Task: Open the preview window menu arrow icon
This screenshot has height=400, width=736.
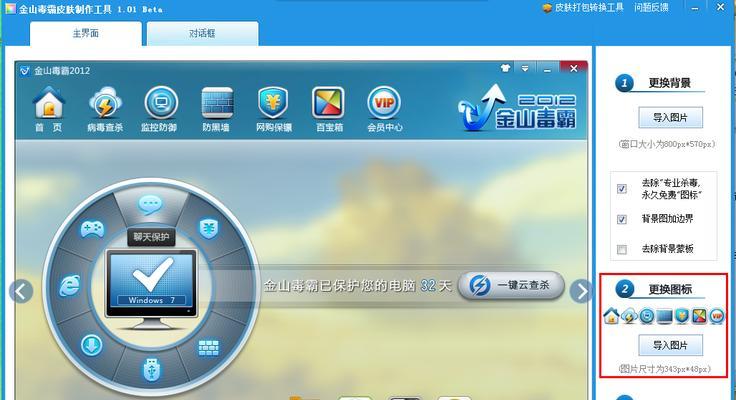Action: point(525,69)
